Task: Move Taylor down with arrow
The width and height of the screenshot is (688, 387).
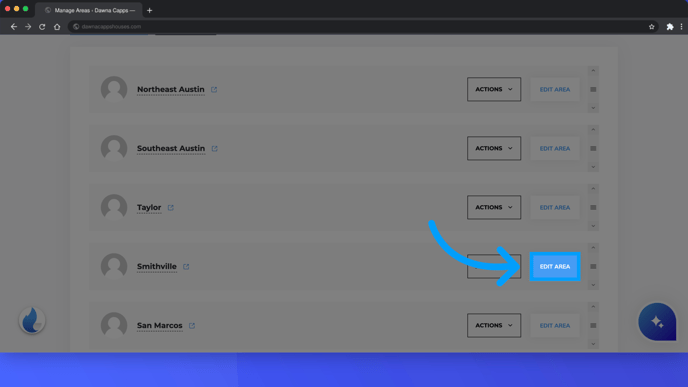Action: point(593,226)
